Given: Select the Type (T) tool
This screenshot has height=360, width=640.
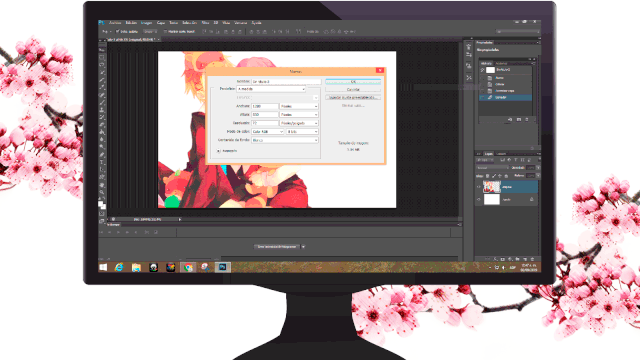Looking at the screenshot, I should [102, 162].
